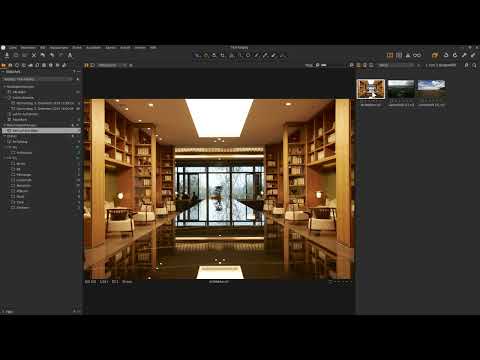Open the Bearbeiten menu
Viewport: 480px width, 360px height.
(28, 48)
